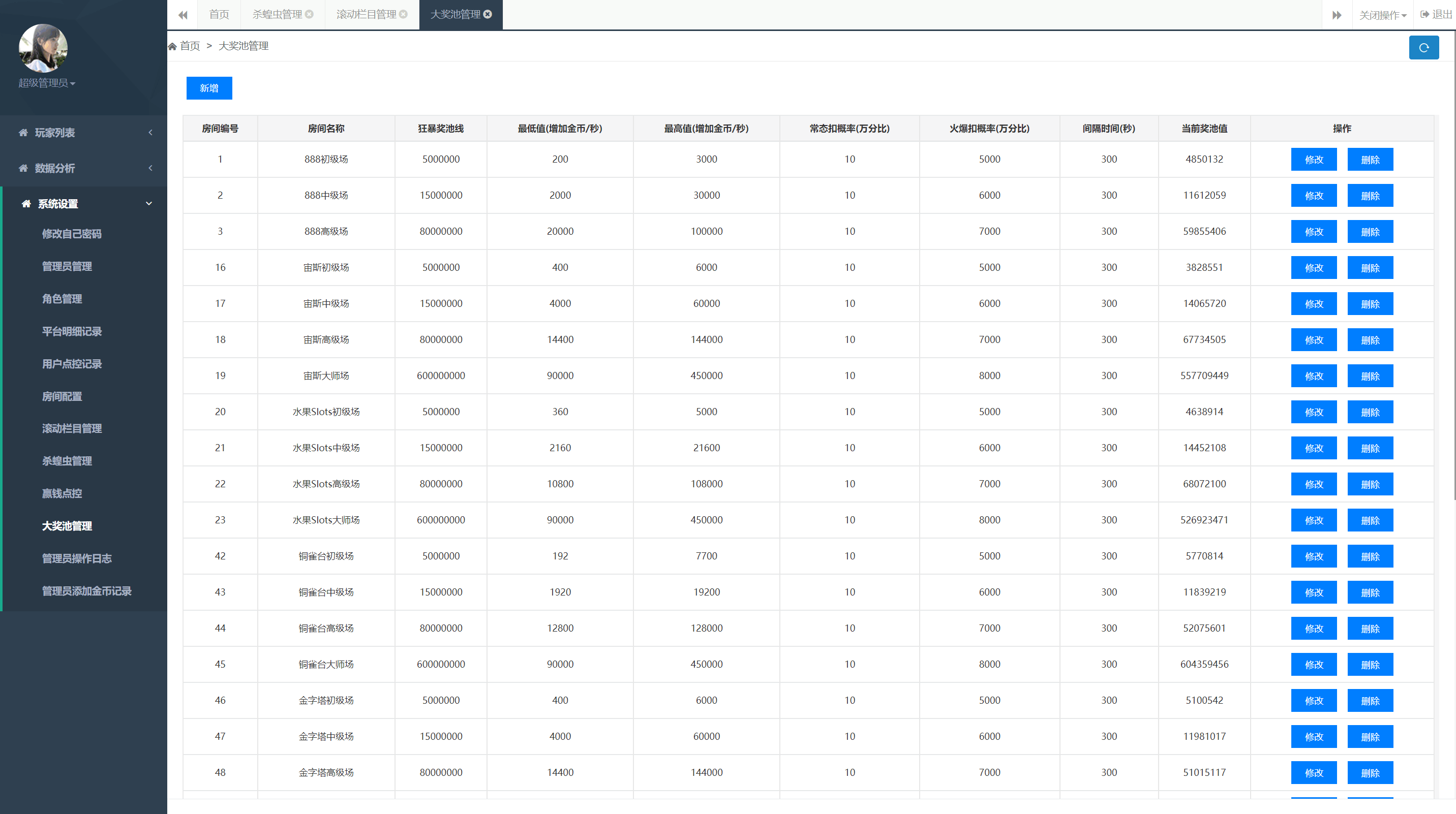Close the active 大奖池管理 tab X icon

488,14
